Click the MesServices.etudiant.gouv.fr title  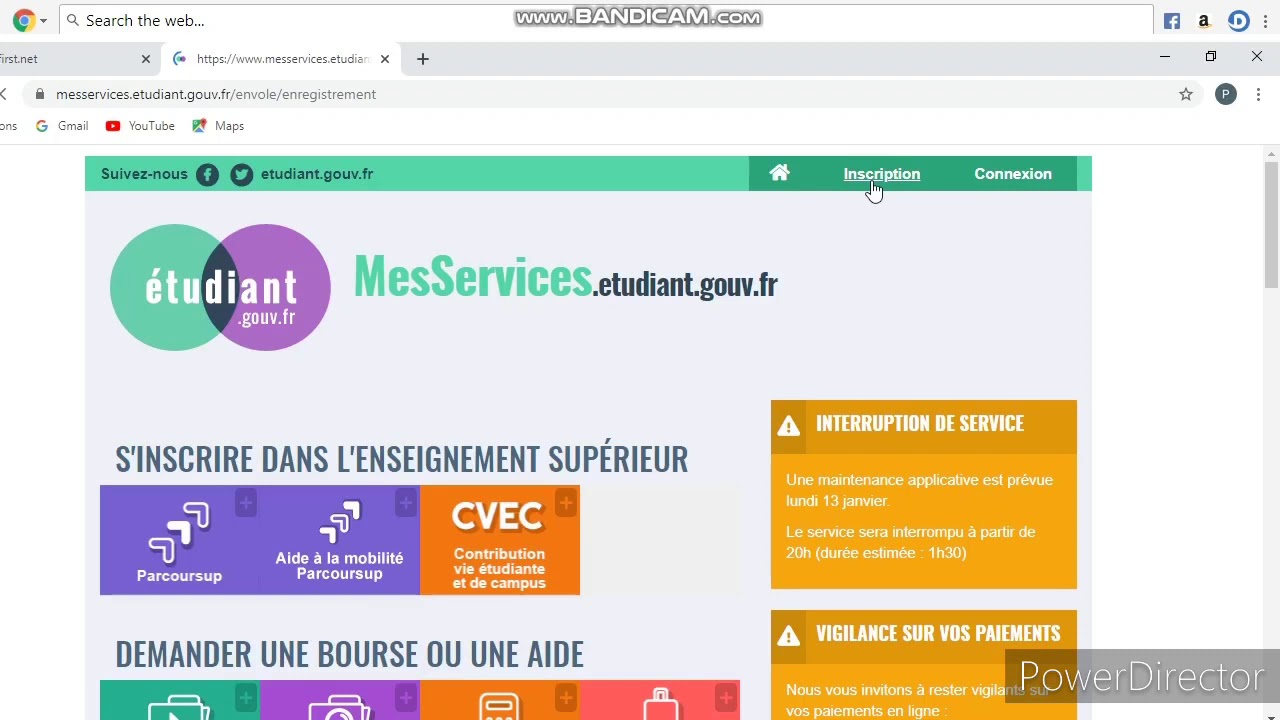click(x=566, y=277)
